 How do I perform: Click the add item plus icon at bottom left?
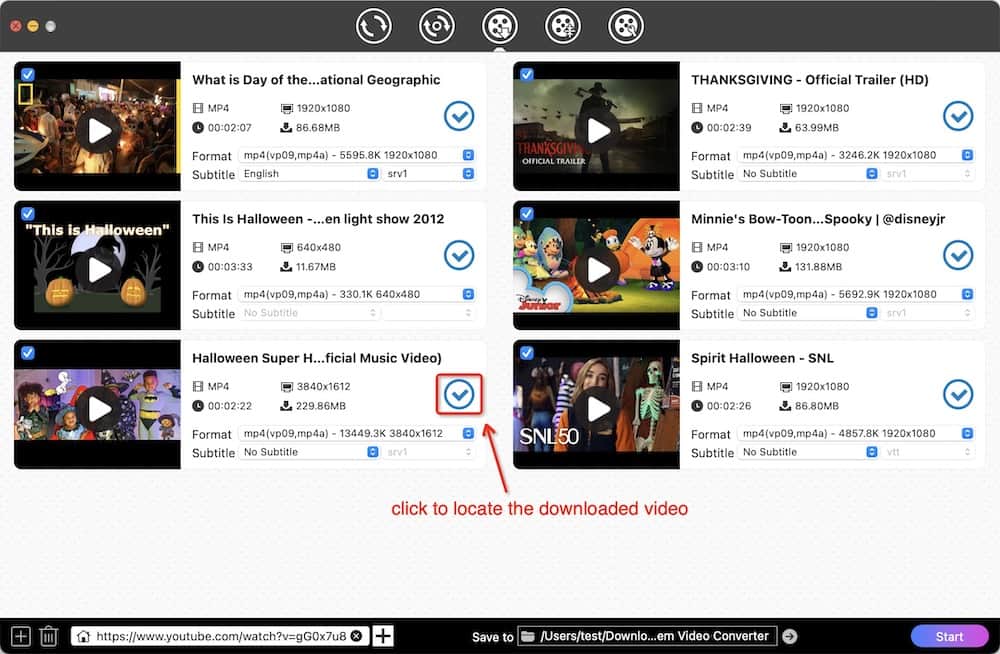20,636
